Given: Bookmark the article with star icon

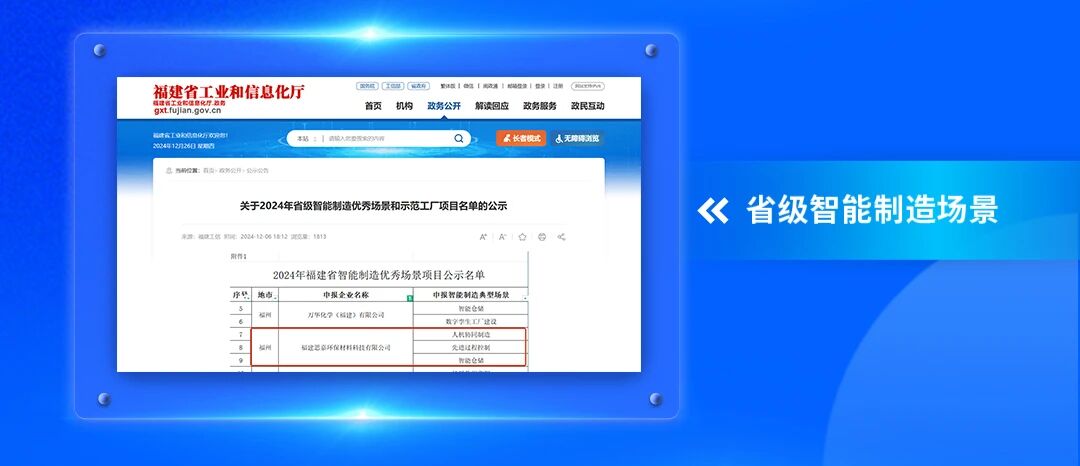Looking at the screenshot, I should 522,237.
